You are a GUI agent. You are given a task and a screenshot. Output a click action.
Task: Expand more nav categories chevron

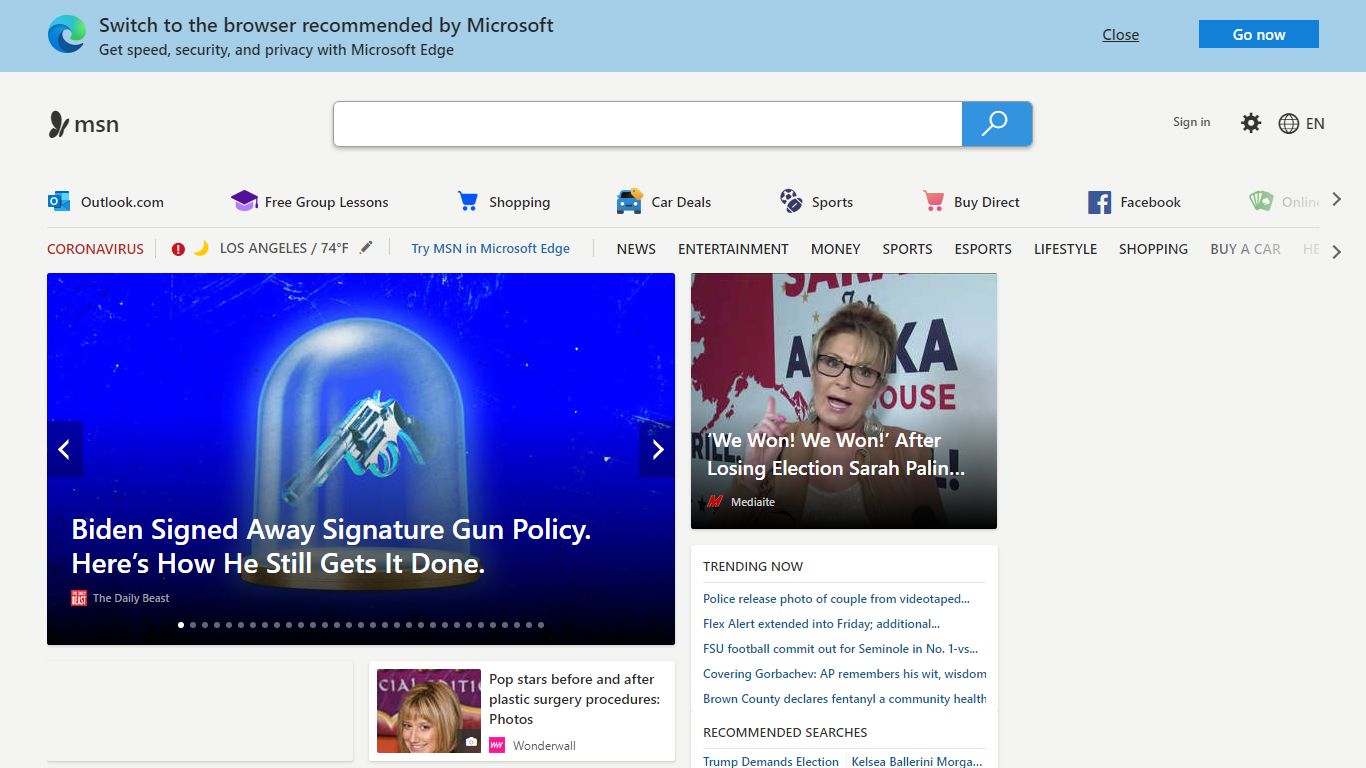(x=1337, y=252)
